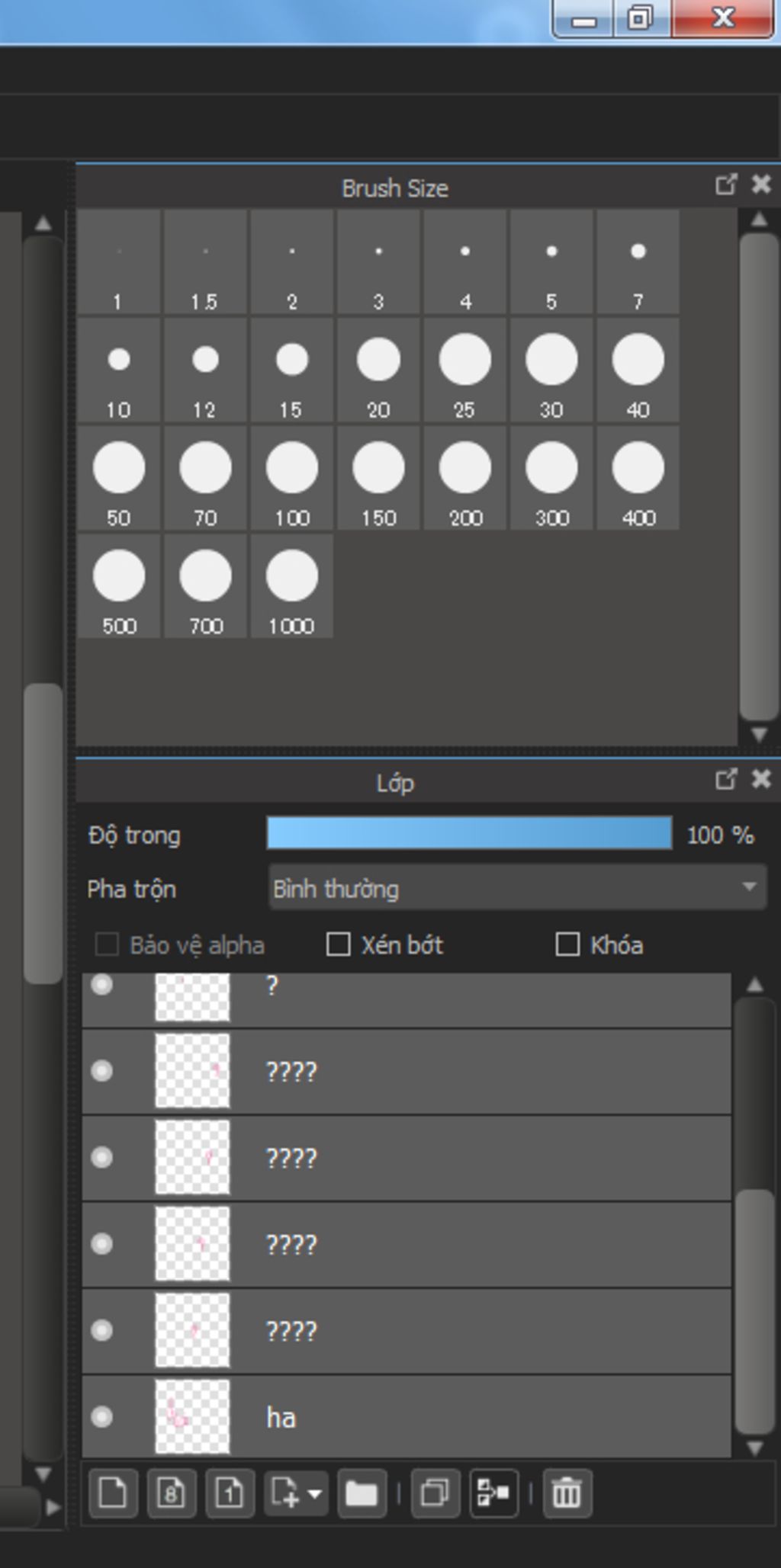Undock the Brush Size panel

point(726,184)
